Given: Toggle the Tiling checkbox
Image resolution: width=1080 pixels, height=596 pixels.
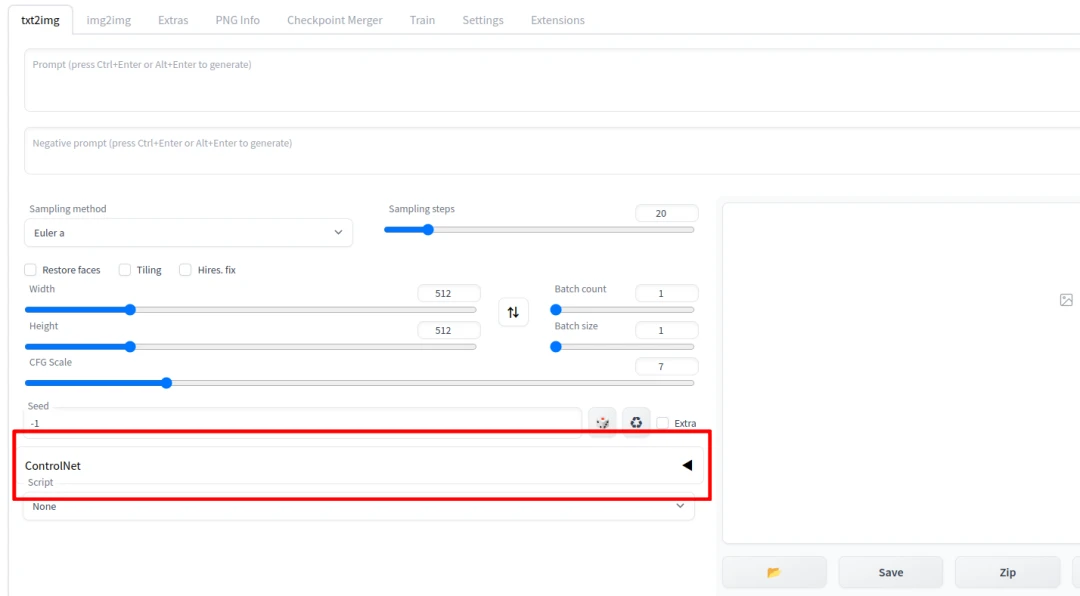Looking at the screenshot, I should pos(125,270).
